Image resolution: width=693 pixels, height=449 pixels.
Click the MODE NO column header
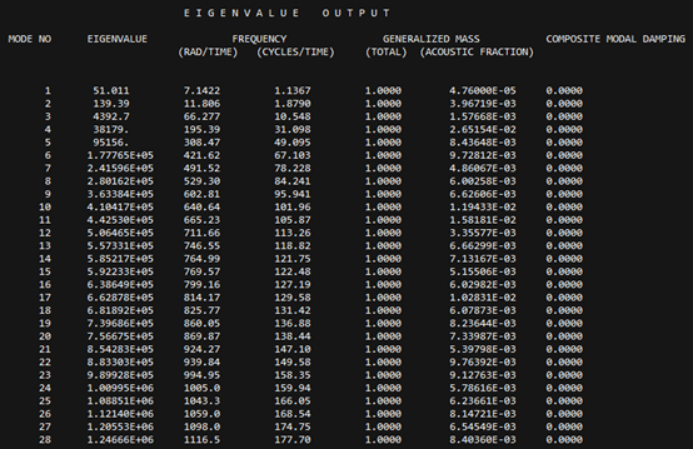point(30,39)
